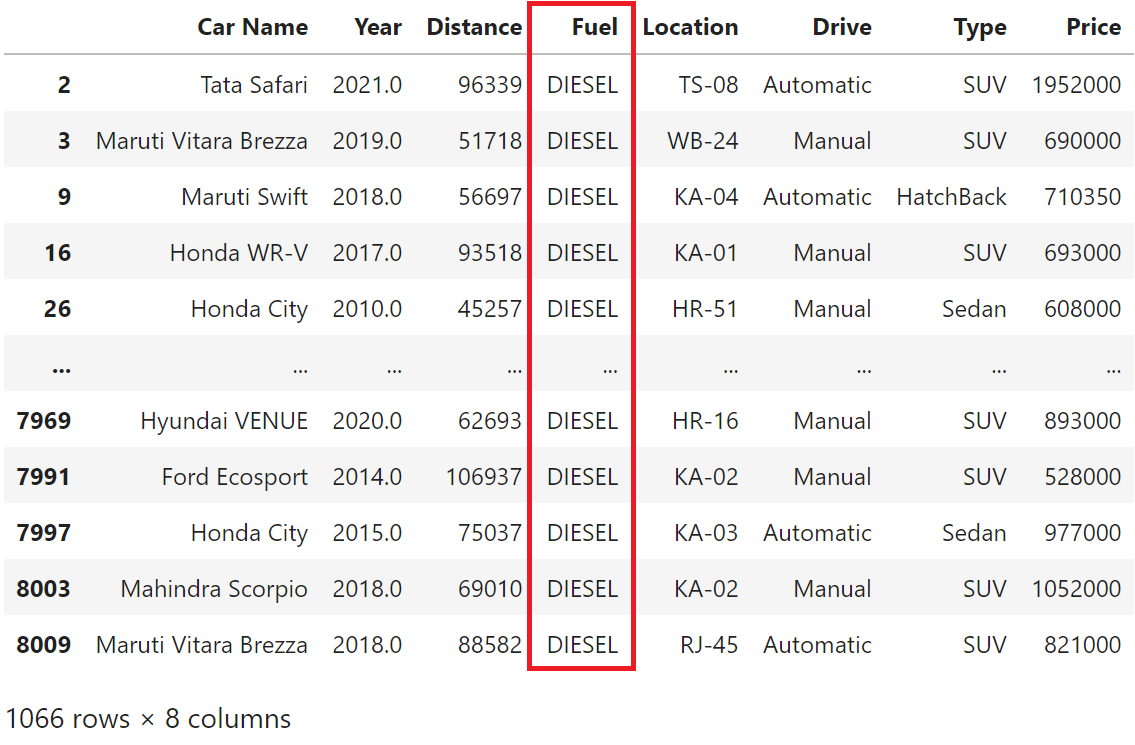The image size is (1135, 745).
Task: Click year 2019.0
Action: pyautogui.click(x=367, y=141)
